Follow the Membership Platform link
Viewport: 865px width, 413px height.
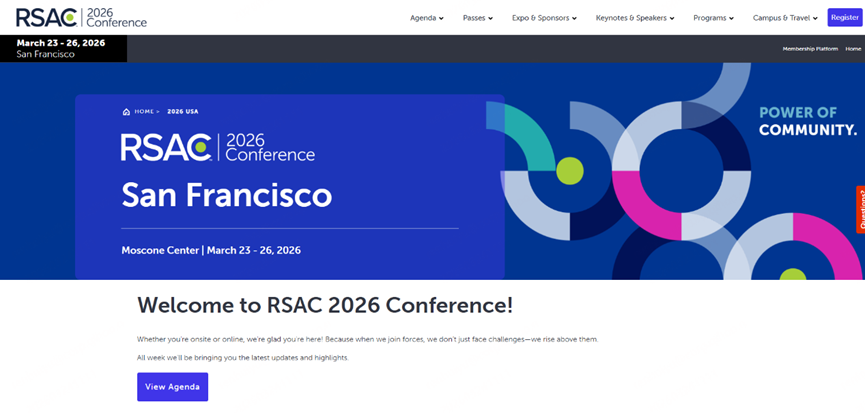(x=809, y=48)
